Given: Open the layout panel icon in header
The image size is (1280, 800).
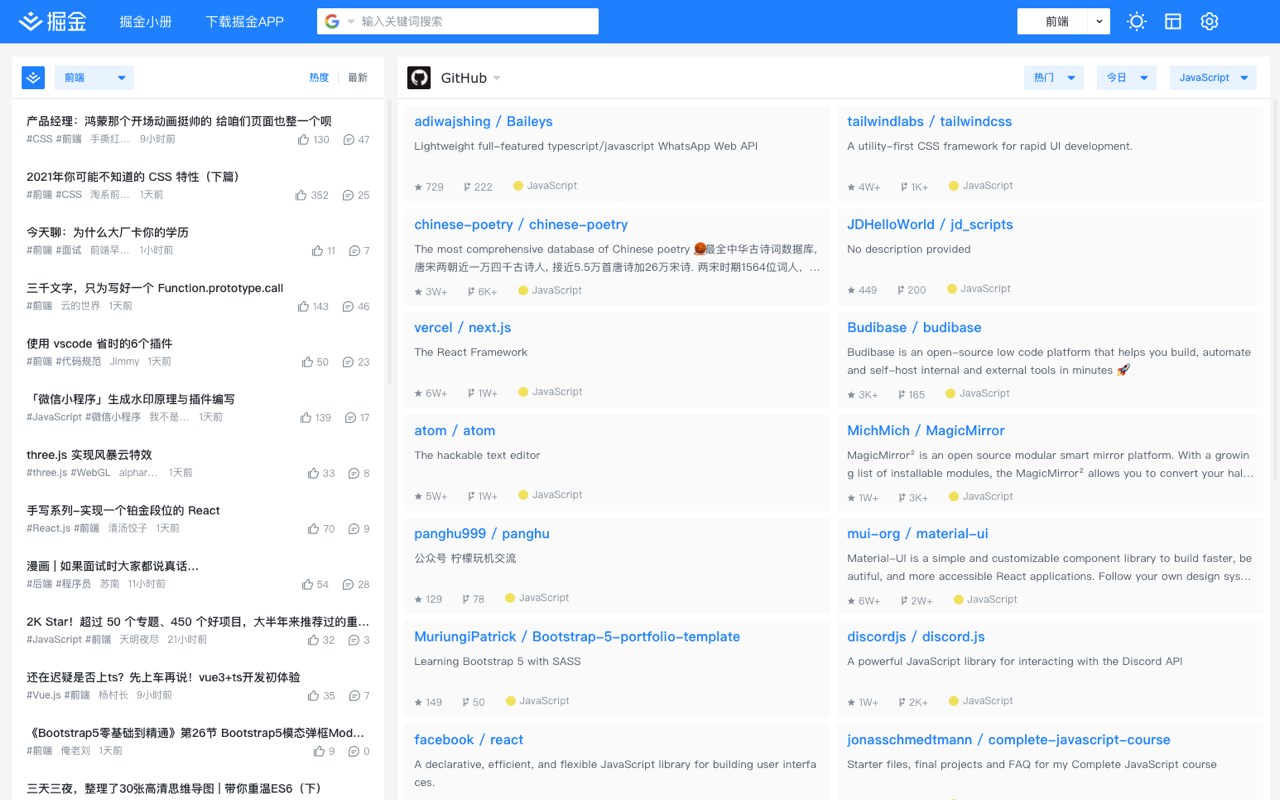Looking at the screenshot, I should pos(1173,21).
